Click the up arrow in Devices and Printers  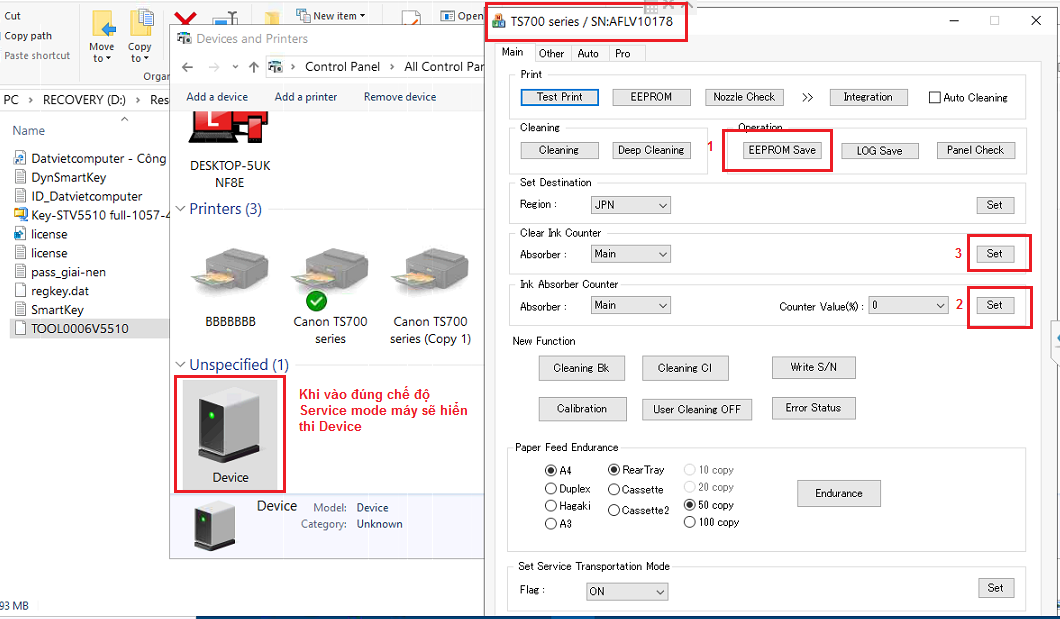click(x=254, y=67)
